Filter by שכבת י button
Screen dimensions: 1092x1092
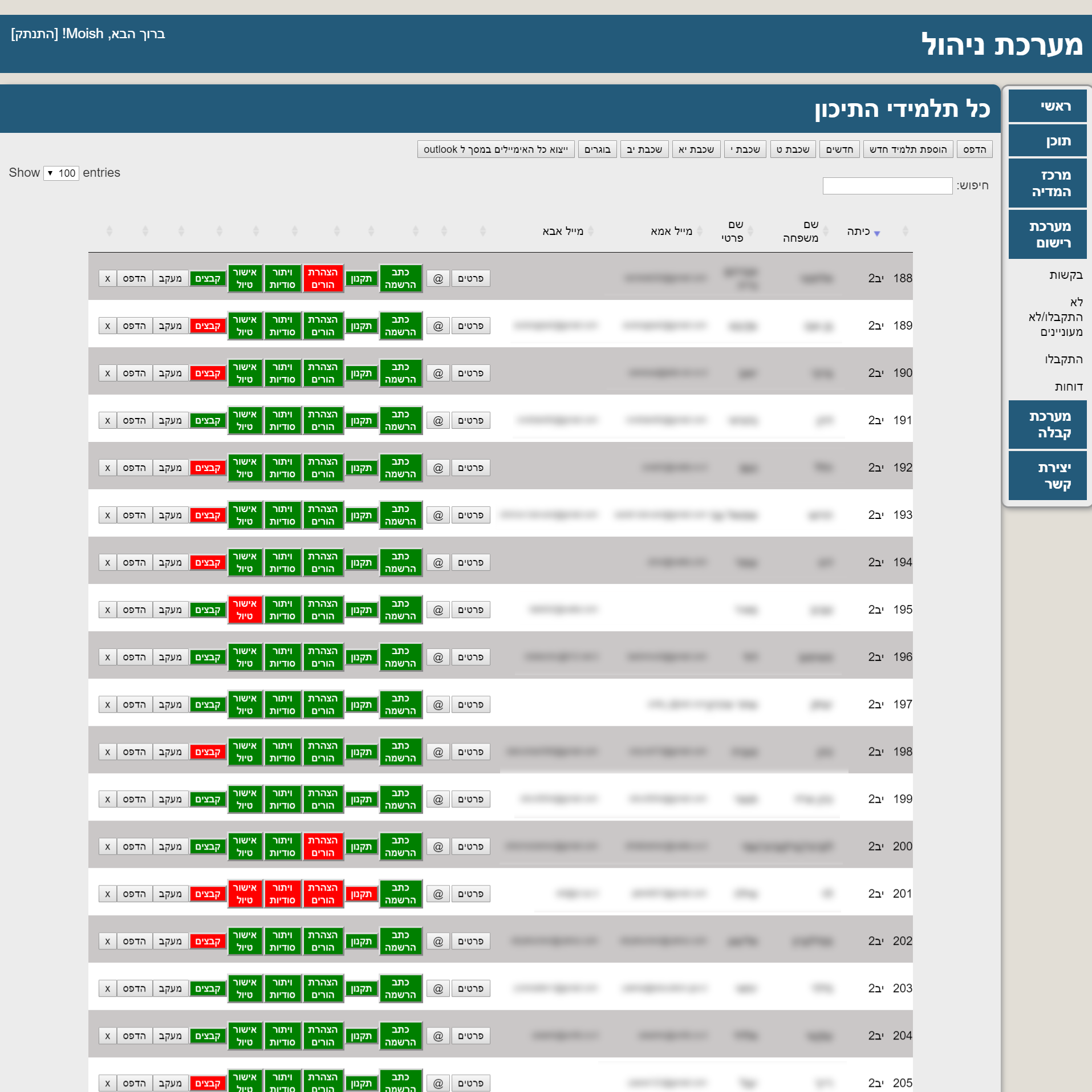coord(745,149)
